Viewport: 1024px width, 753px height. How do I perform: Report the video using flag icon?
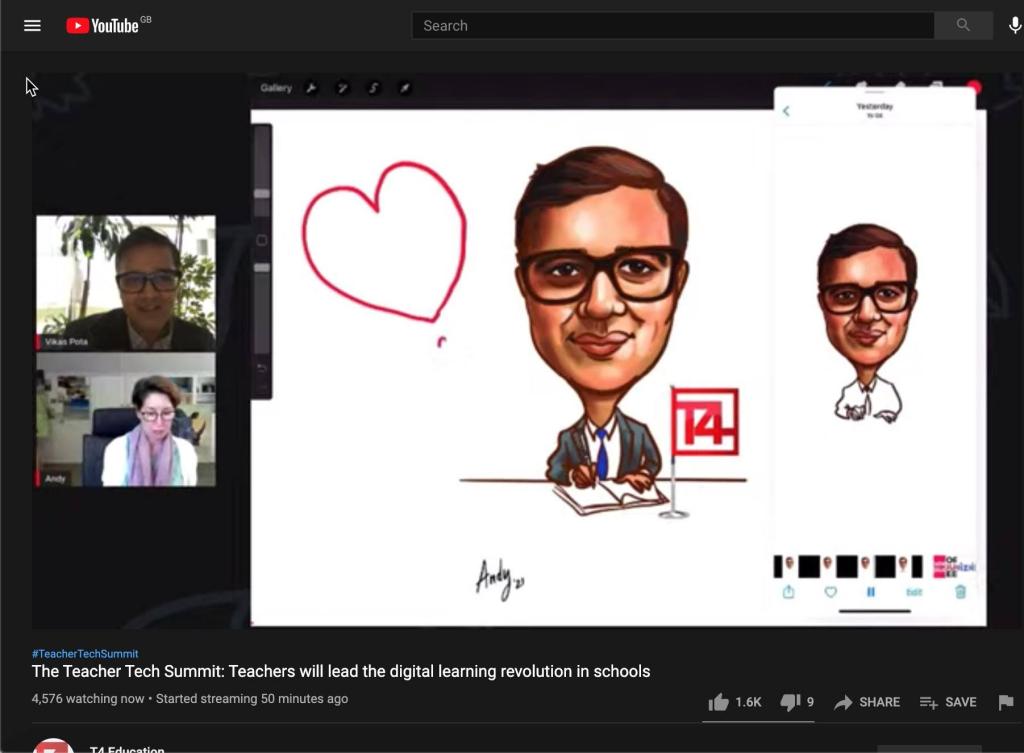[1006, 702]
